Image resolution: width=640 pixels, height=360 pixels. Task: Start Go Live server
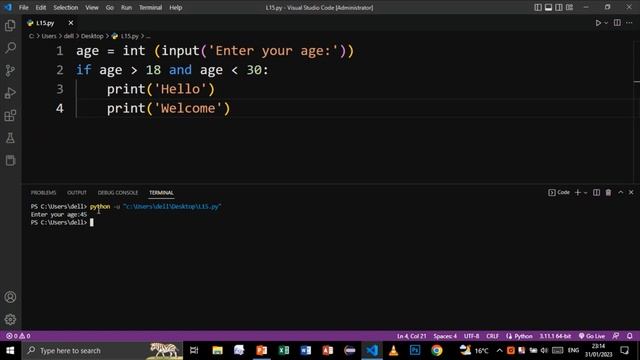coord(591,336)
